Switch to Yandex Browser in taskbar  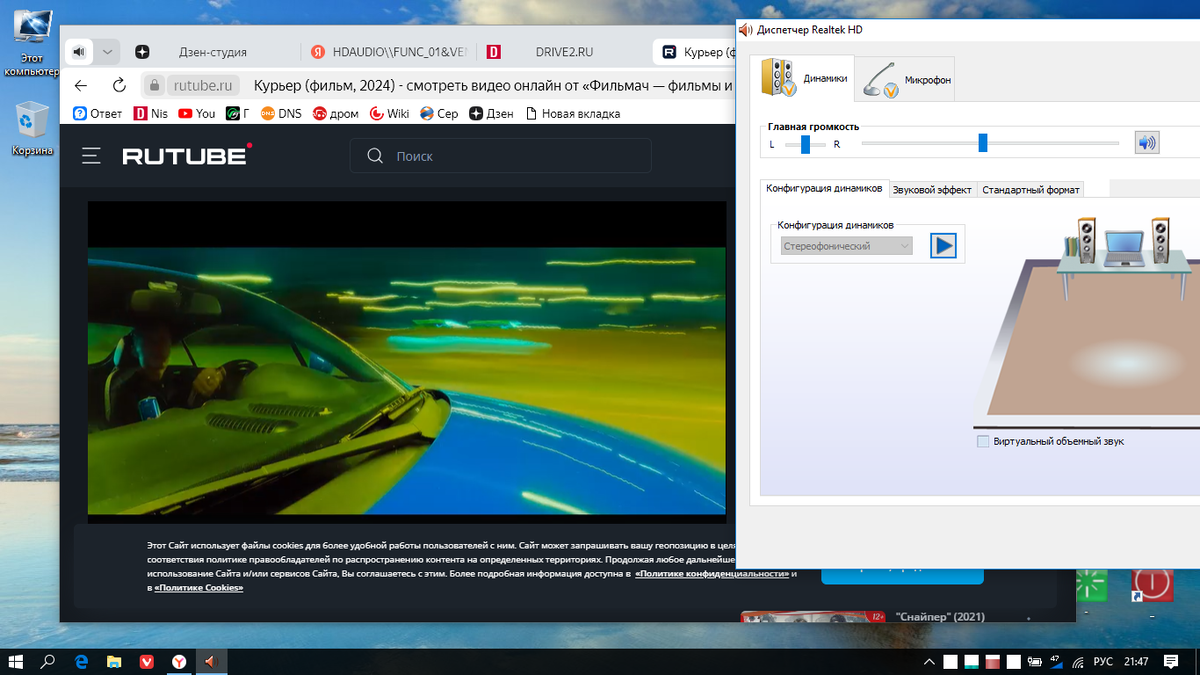point(178,661)
